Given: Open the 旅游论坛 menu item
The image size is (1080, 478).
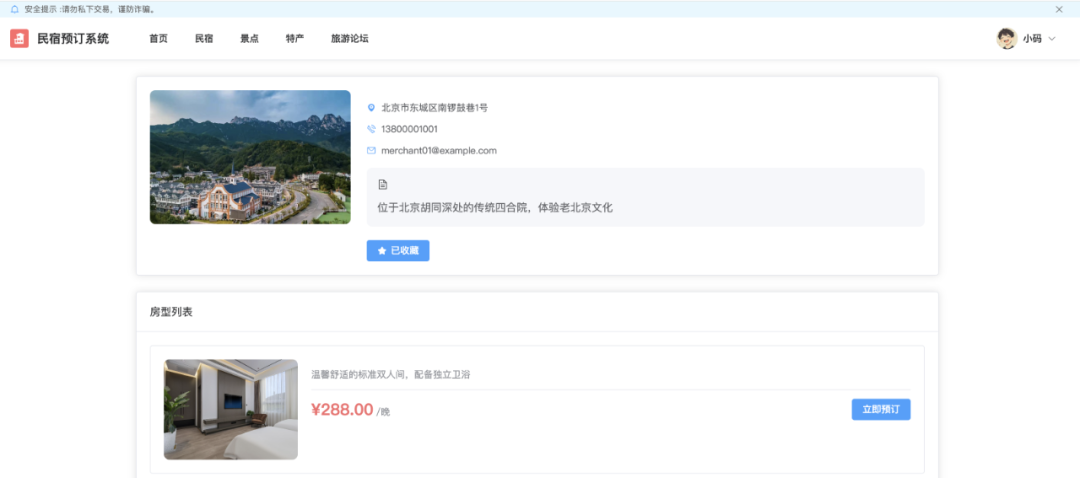Looking at the screenshot, I should coord(350,39).
